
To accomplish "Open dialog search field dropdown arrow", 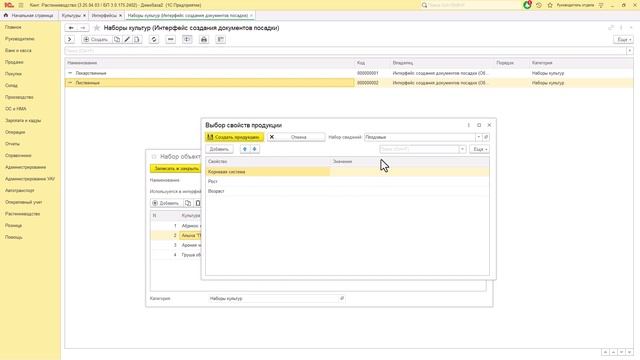I will pyautogui.click(x=462, y=149).
